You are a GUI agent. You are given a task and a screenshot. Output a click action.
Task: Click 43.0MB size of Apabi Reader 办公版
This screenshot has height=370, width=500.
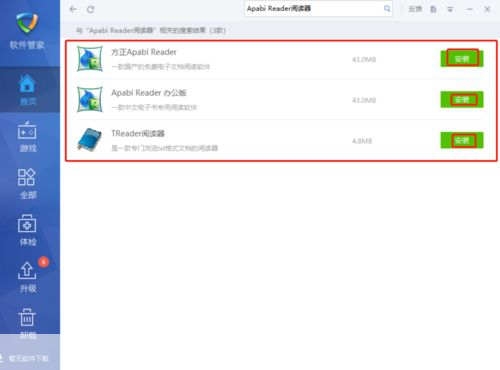tap(364, 100)
